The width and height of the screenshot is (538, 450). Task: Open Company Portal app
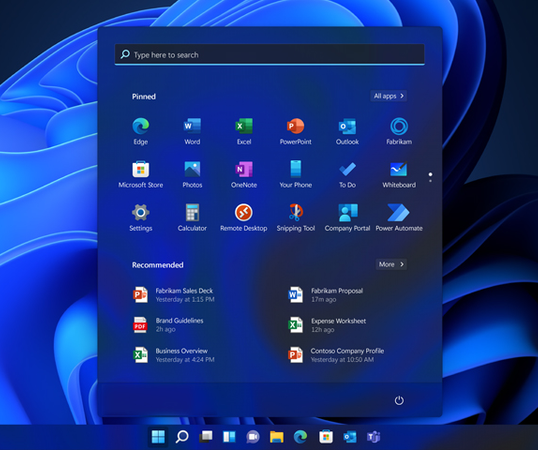point(347,217)
